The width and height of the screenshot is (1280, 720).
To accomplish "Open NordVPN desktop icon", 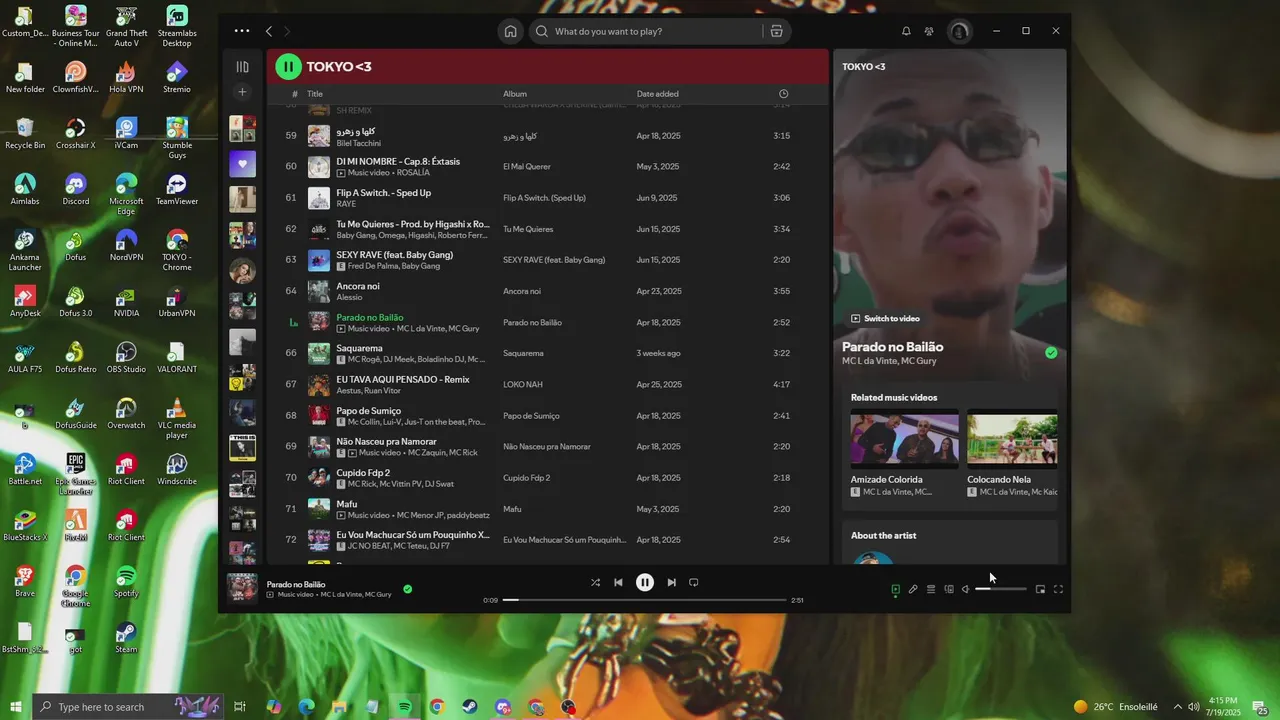I will [x=126, y=244].
